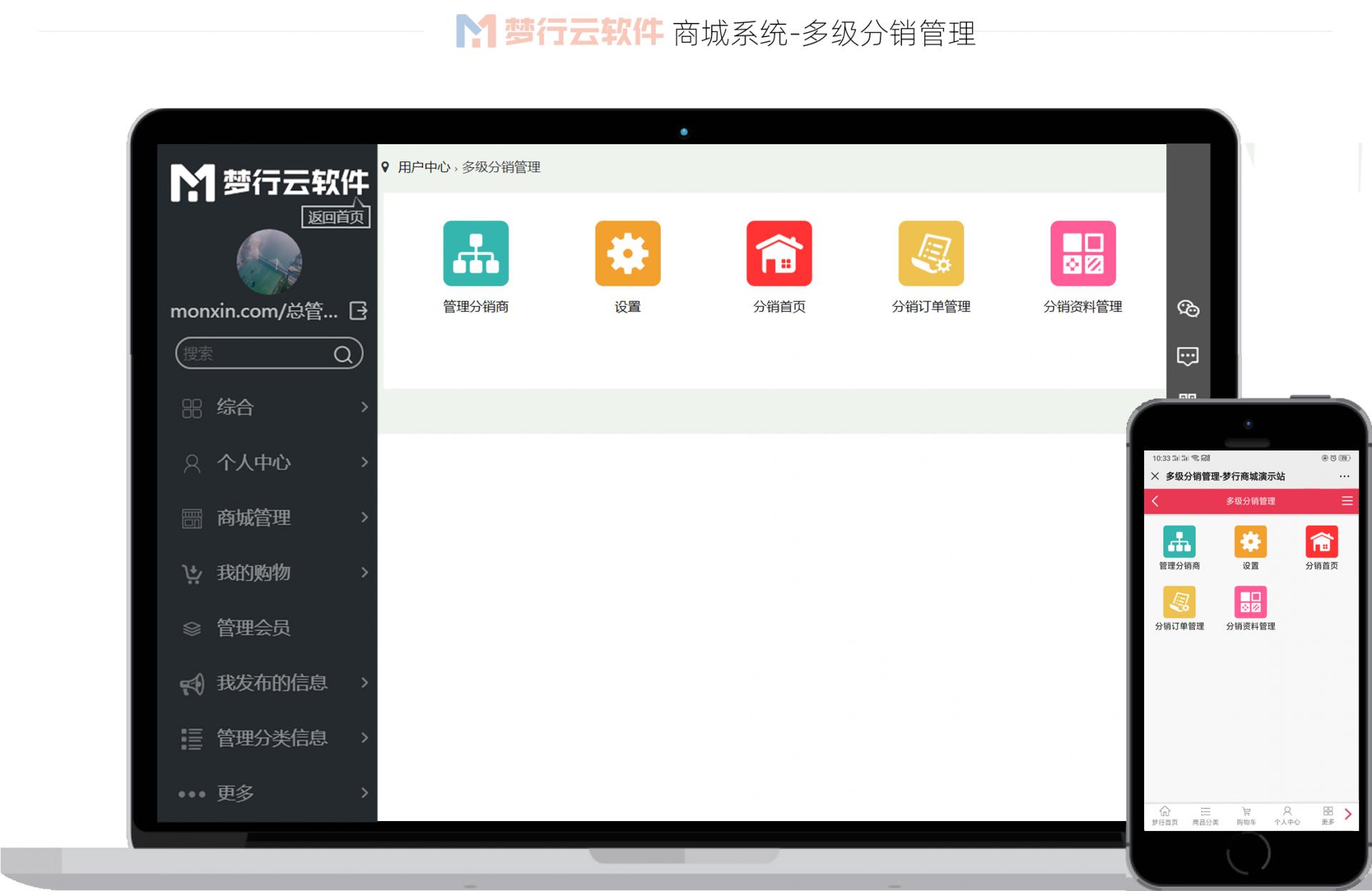Expand the 个人中心 chevron in sidebar

pyautogui.click(x=364, y=462)
